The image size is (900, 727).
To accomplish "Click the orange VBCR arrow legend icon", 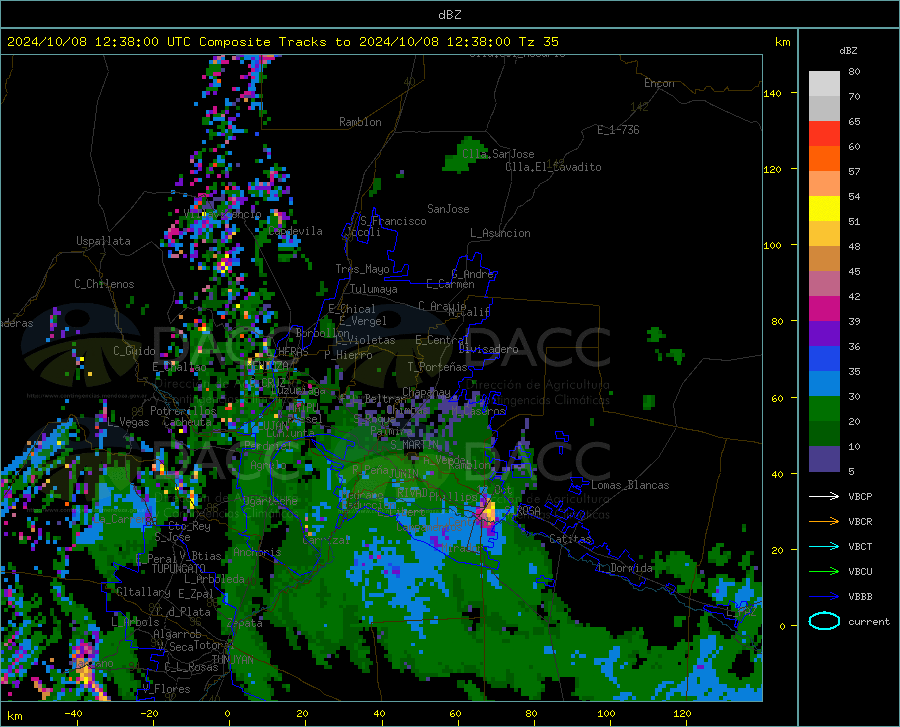I will tap(824, 521).
